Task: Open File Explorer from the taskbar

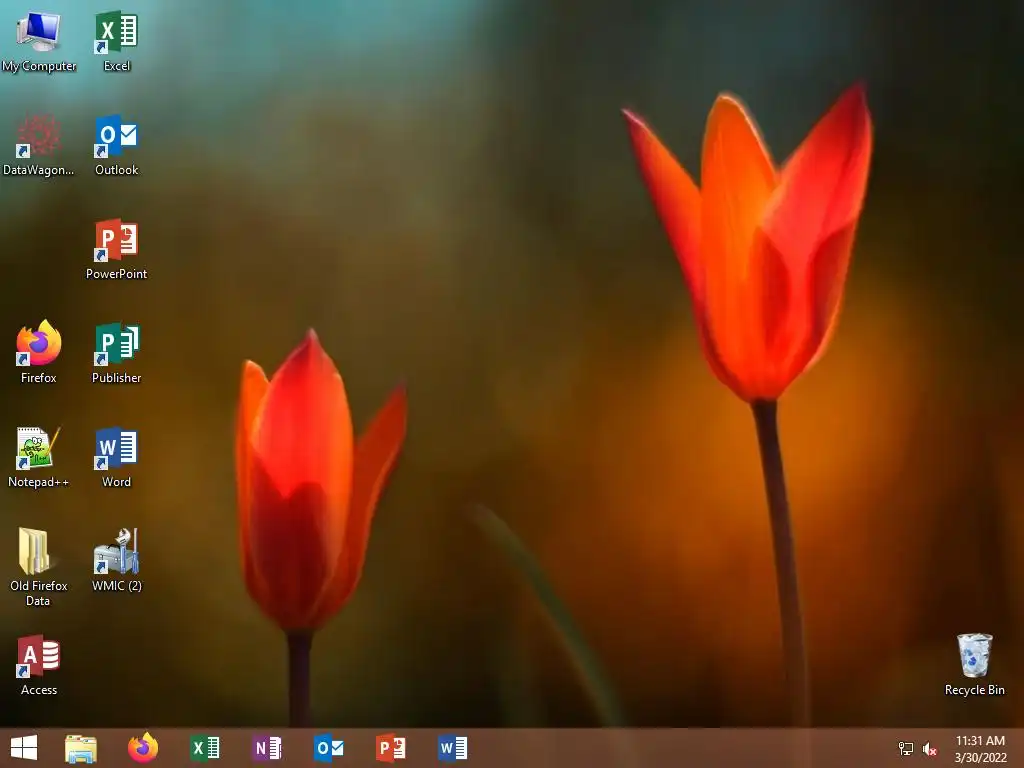Action: (x=81, y=748)
